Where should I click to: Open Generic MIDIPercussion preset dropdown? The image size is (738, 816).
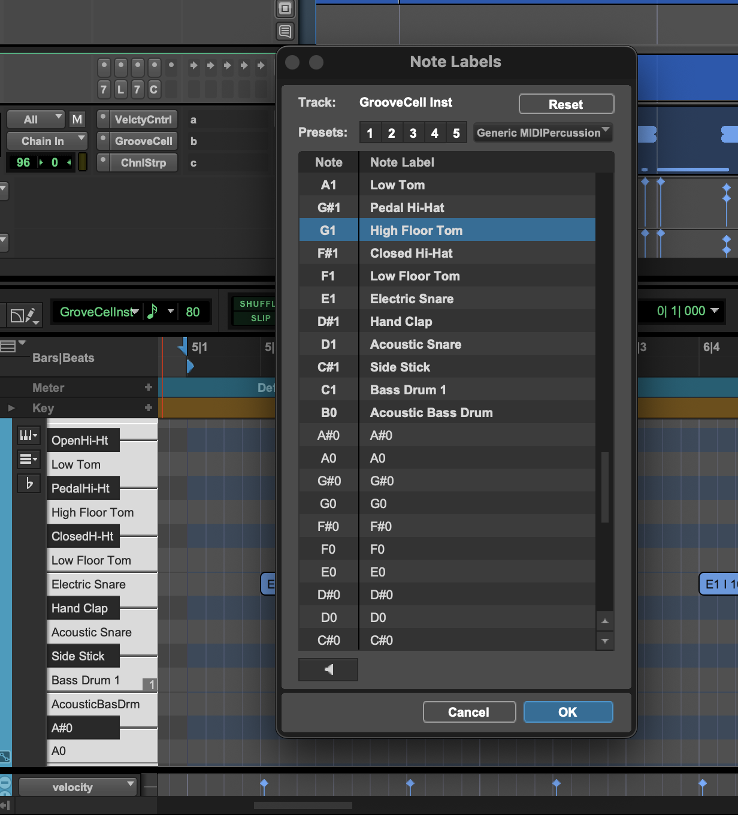tap(542, 133)
